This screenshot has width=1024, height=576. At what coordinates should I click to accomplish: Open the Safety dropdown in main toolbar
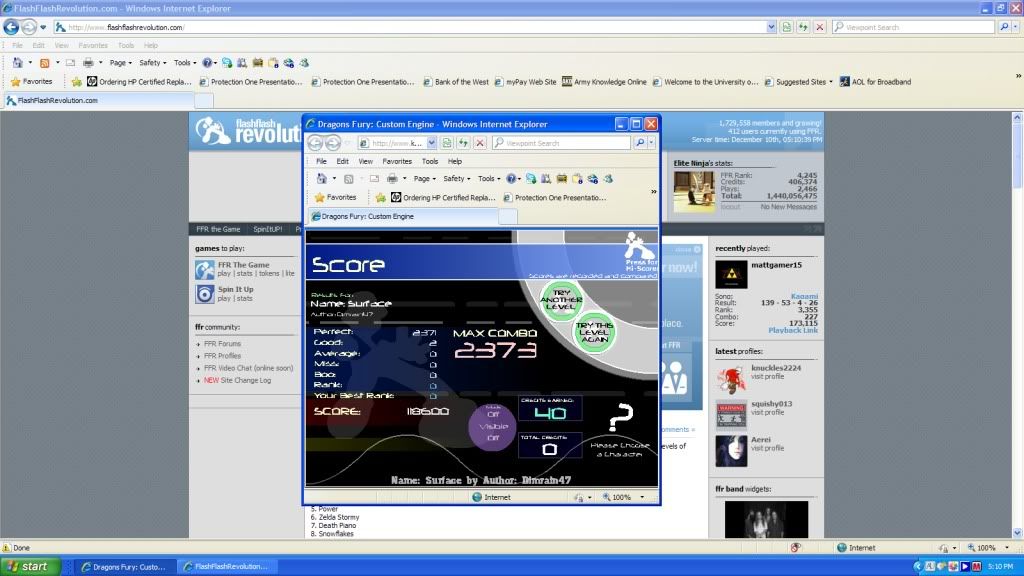(151, 62)
